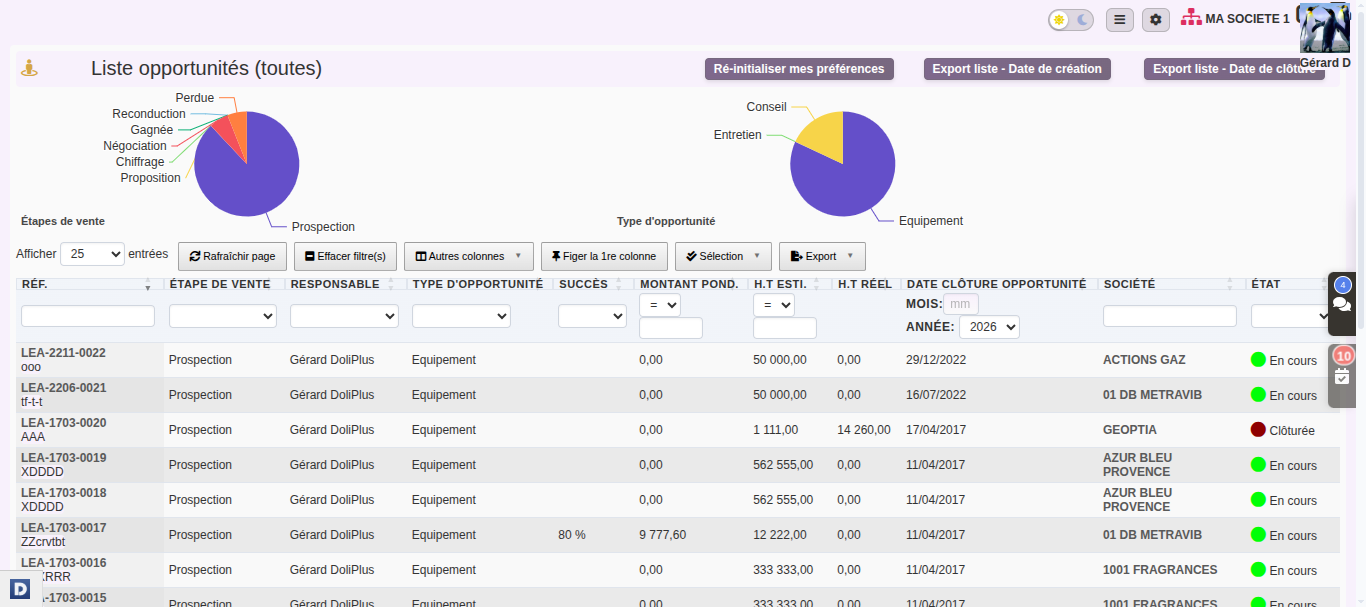Open the Sélection menu
Screen dimensions: 1366x607
(x=723, y=256)
